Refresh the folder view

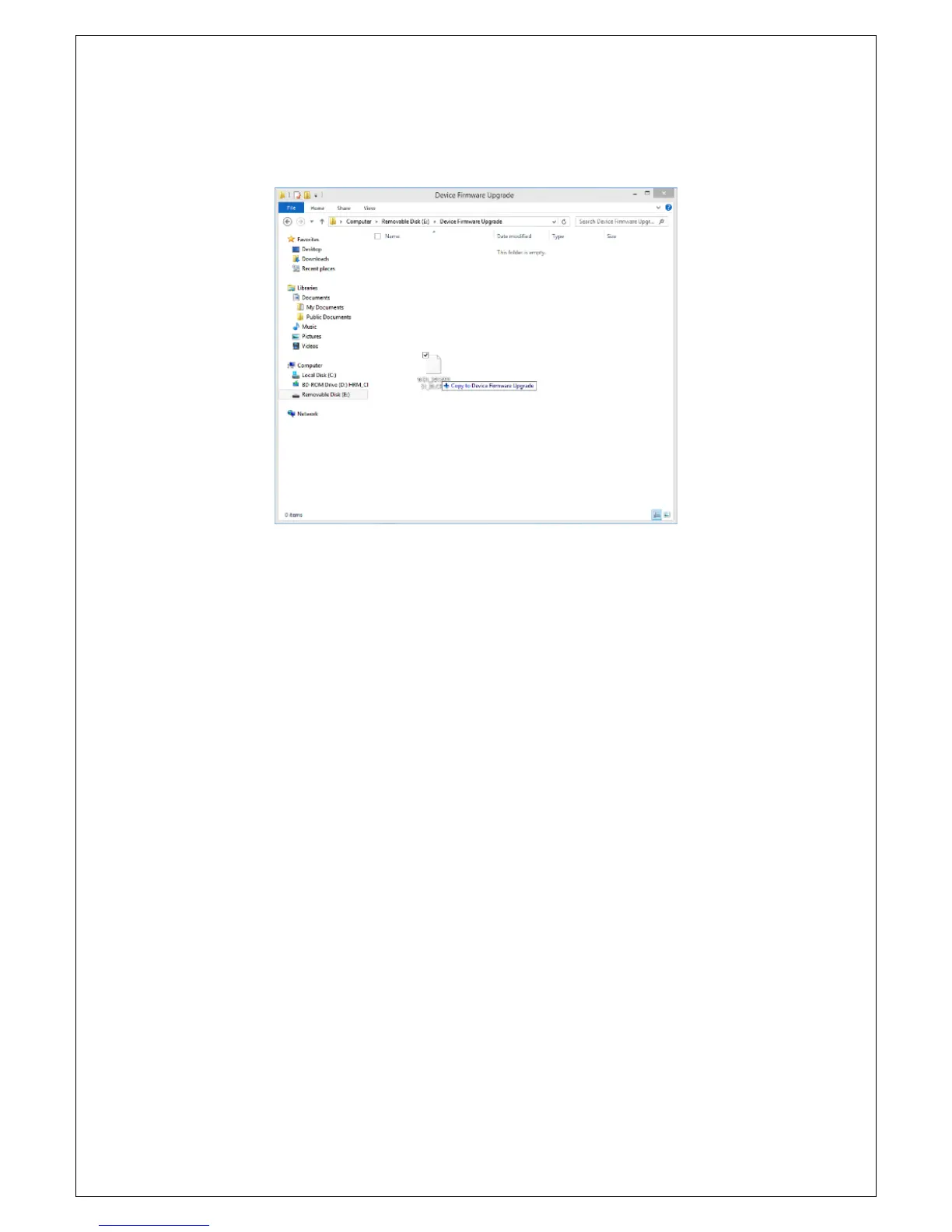coord(564,222)
